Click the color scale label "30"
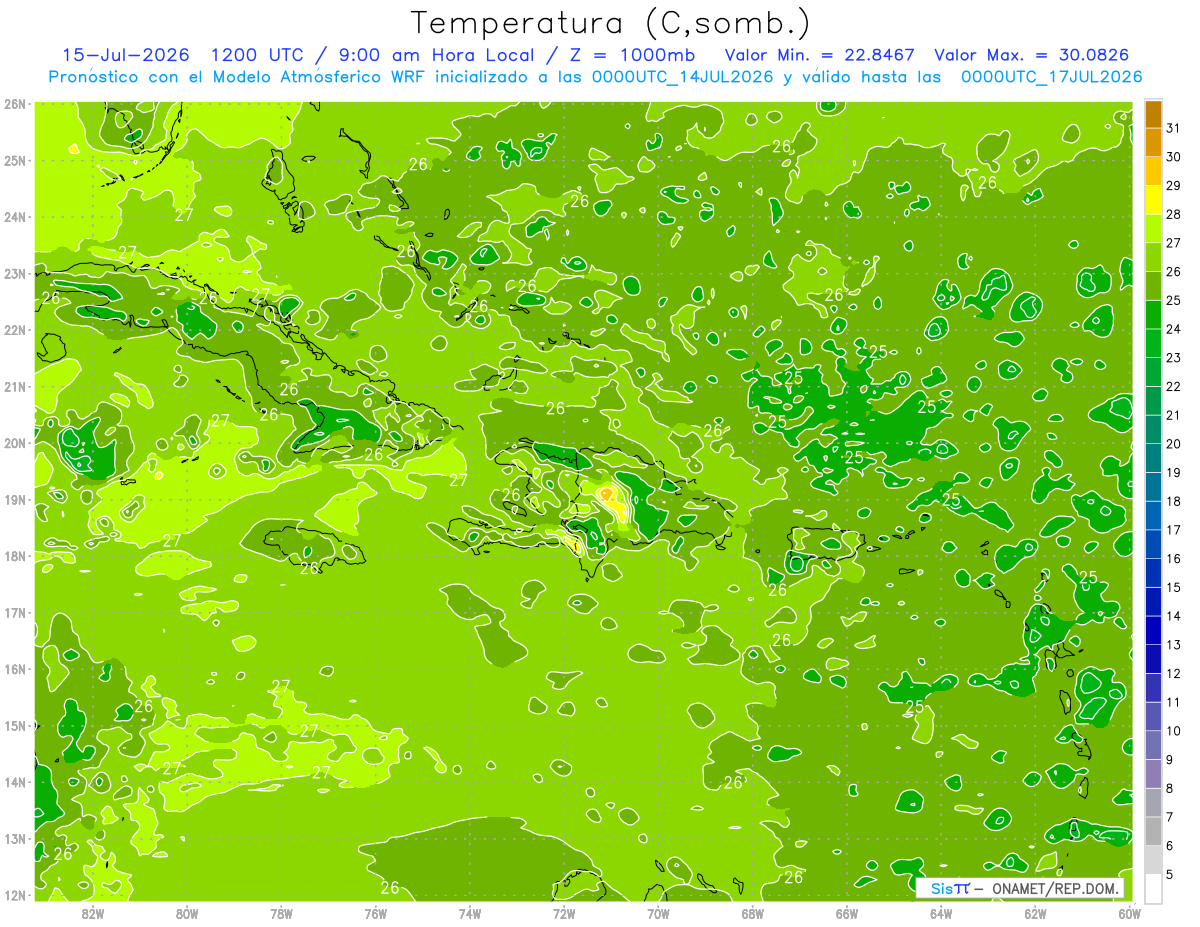This screenshot has height=927, width=1200. [x=1174, y=157]
